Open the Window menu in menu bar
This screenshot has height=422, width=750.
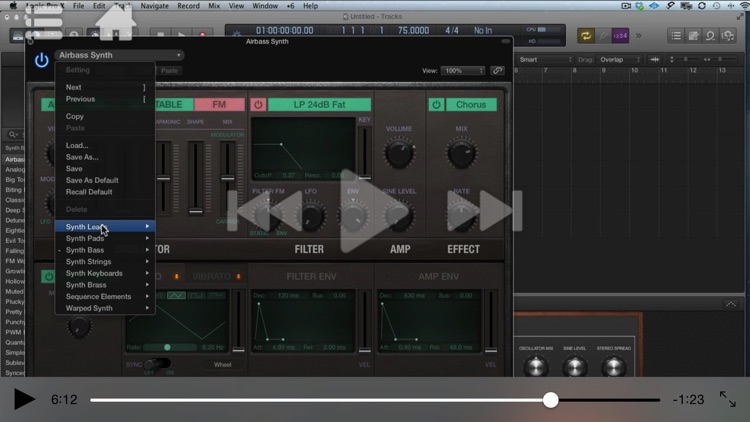(x=265, y=6)
